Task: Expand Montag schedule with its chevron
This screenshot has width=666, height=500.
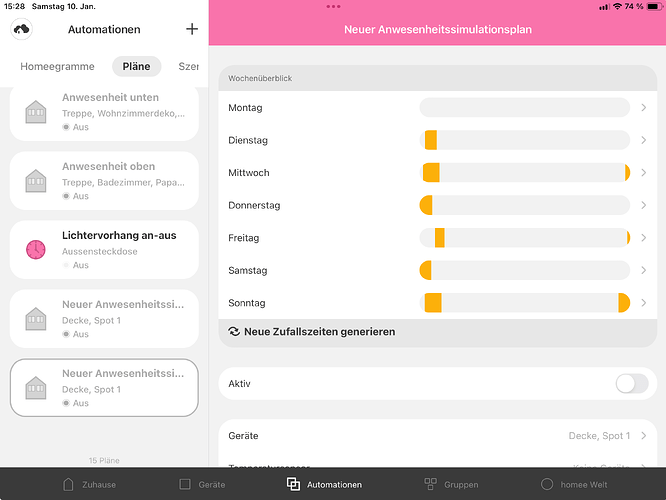Action: click(x=643, y=108)
